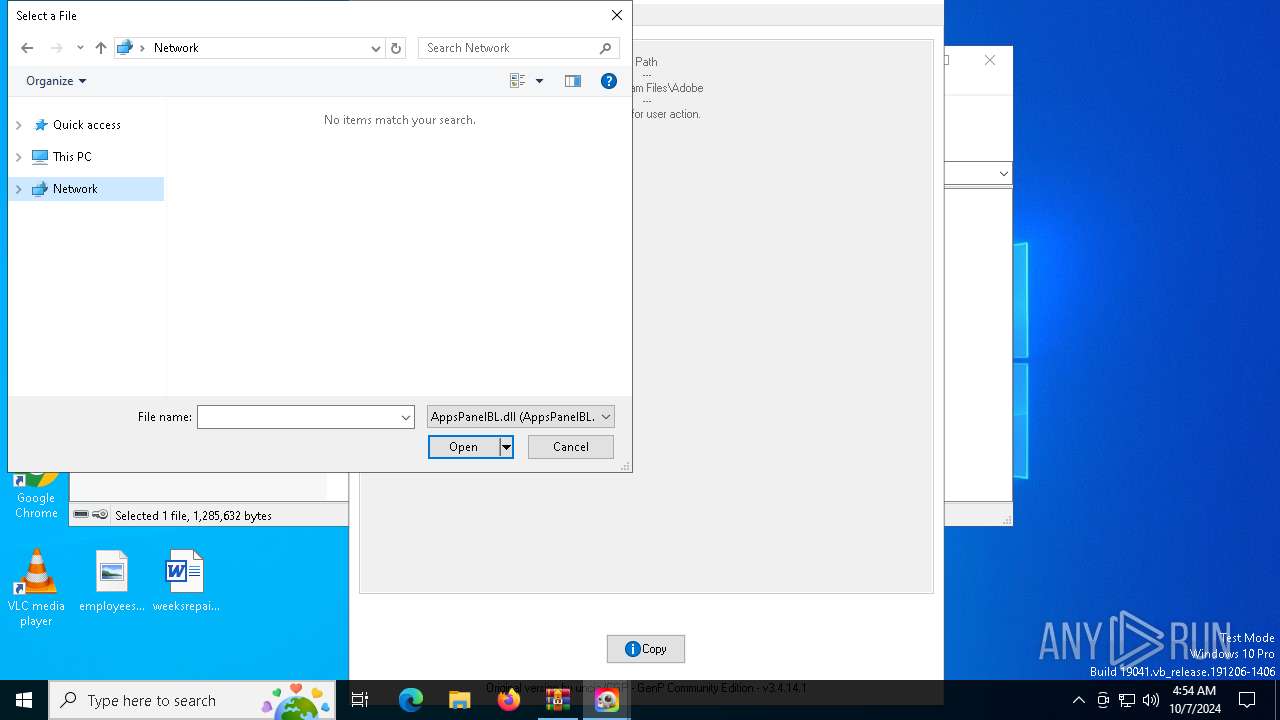1280x720 pixels.
Task: Click the volume speaker tray icon
Action: point(1151,700)
